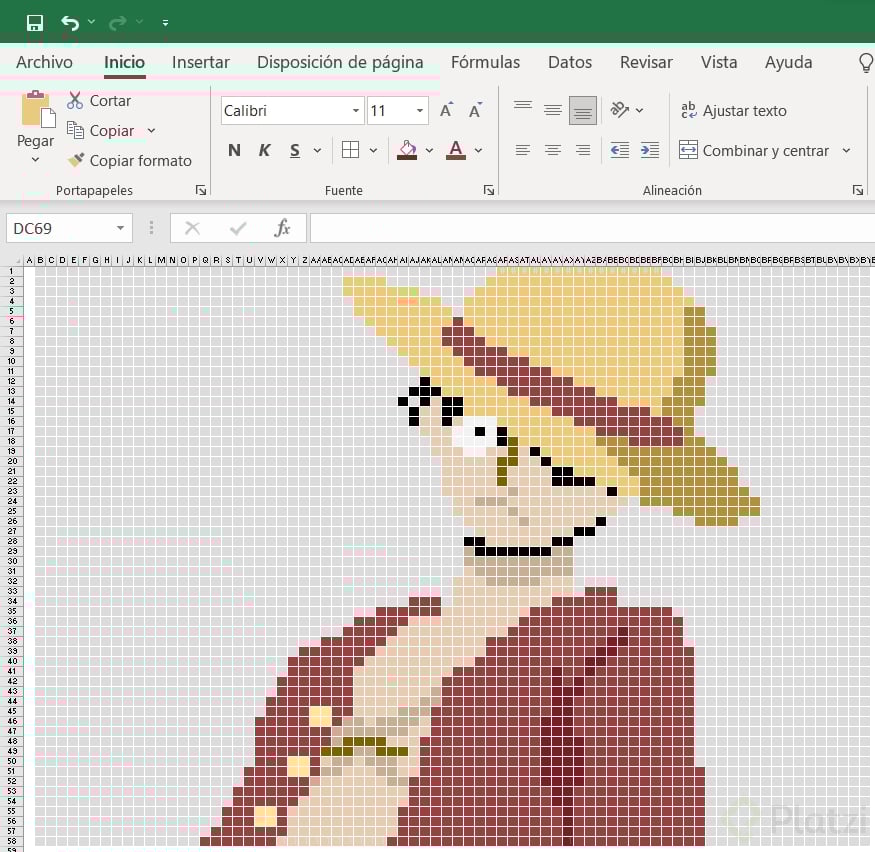
Task: Click the Undo arrow icon
Action: [x=70, y=23]
